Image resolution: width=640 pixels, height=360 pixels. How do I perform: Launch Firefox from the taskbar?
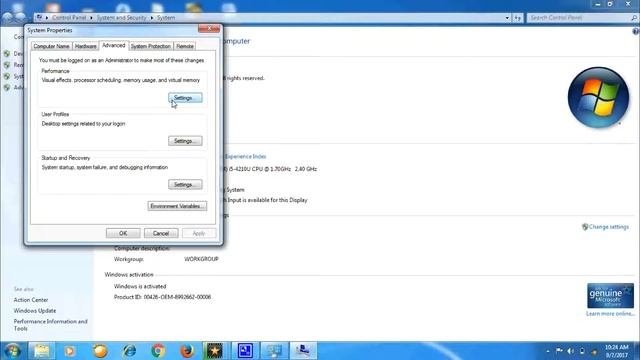tap(187, 351)
